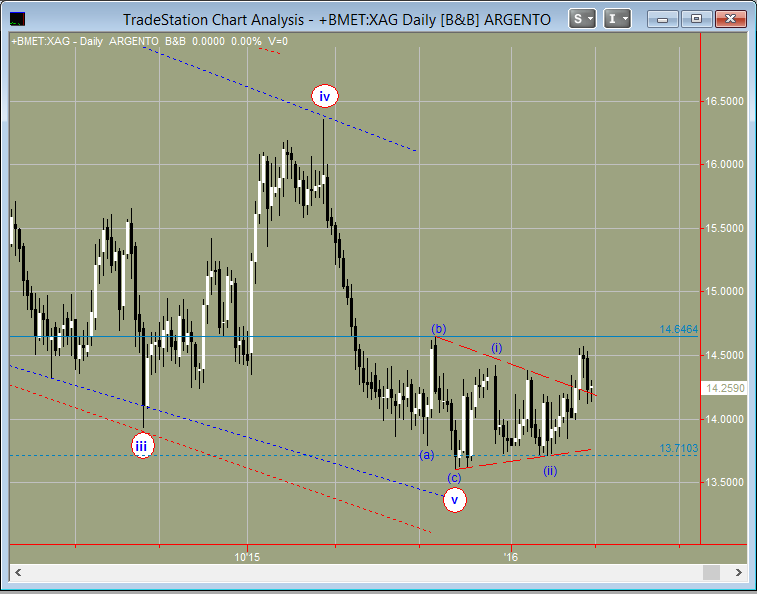Viewport: 757px width, 594px height.
Task: Select the (a) wave label
Action: point(426,455)
